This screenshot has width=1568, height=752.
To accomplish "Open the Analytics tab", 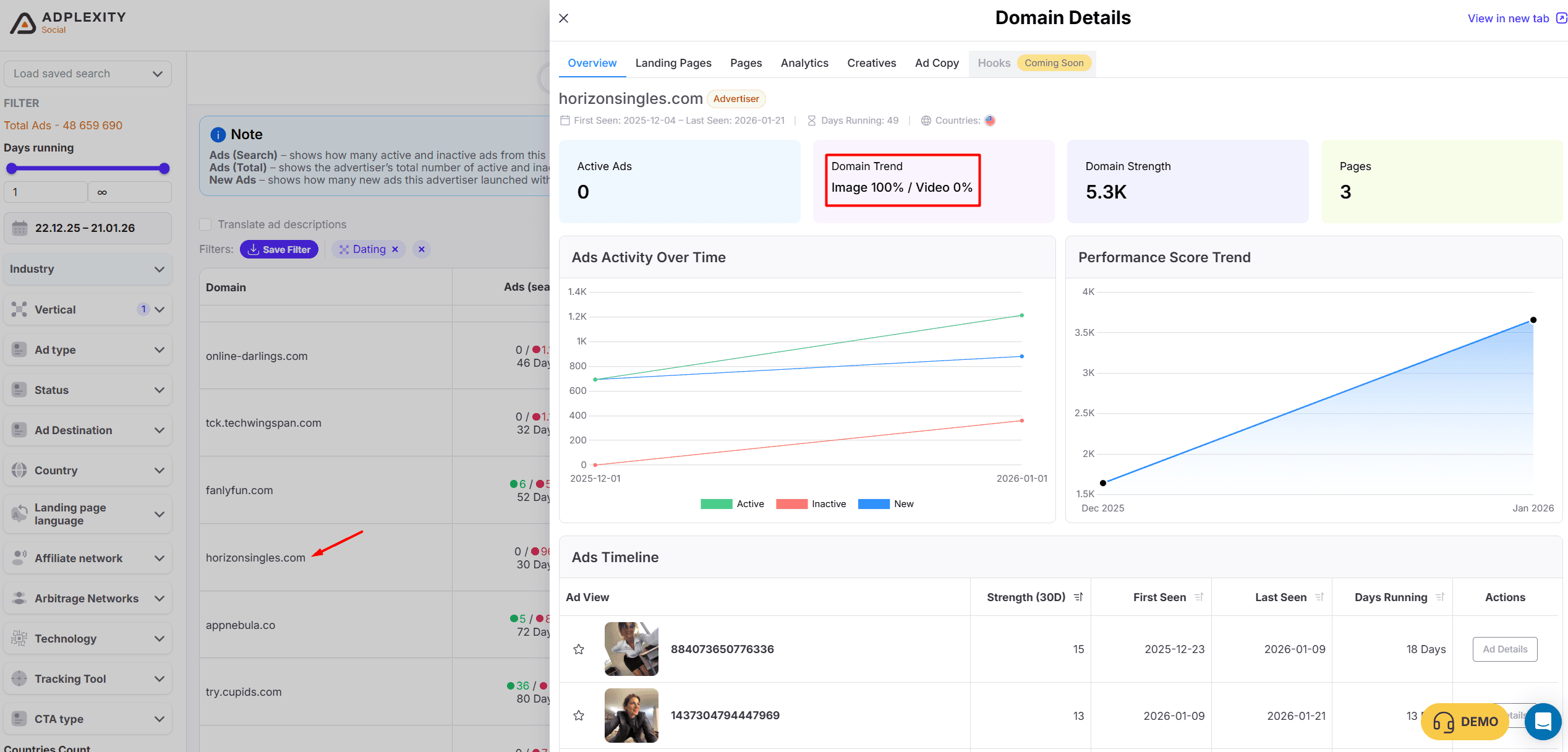I will 804,63.
